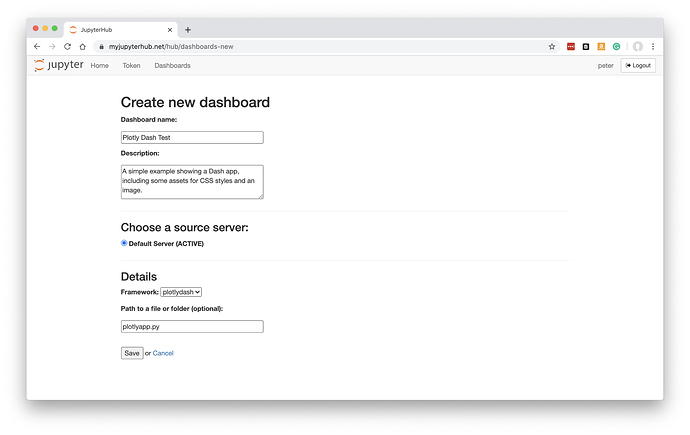Click the browser forward arrow

(x=52, y=47)
